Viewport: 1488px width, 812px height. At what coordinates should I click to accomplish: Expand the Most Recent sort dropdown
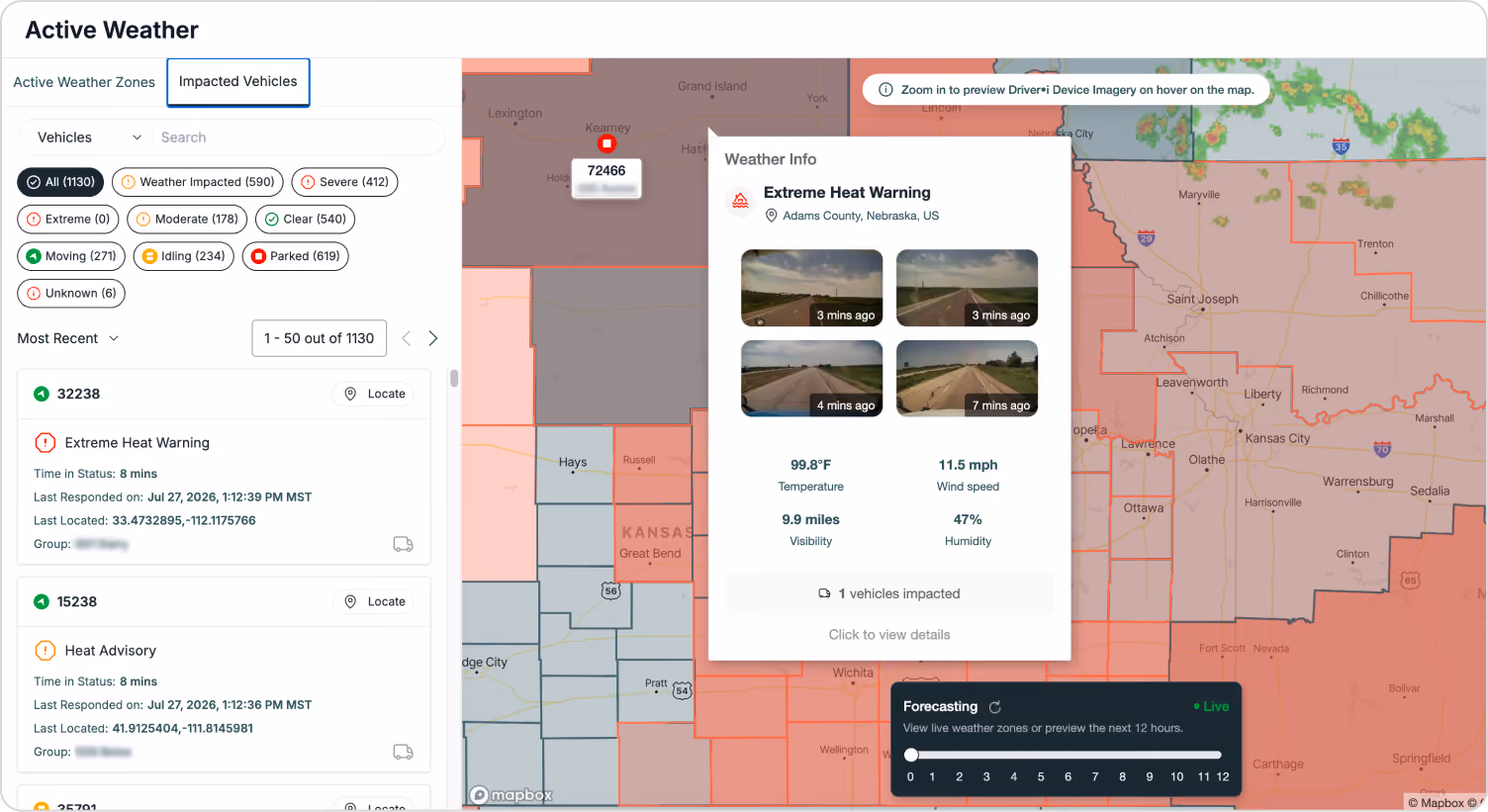(x=68, y=338)
